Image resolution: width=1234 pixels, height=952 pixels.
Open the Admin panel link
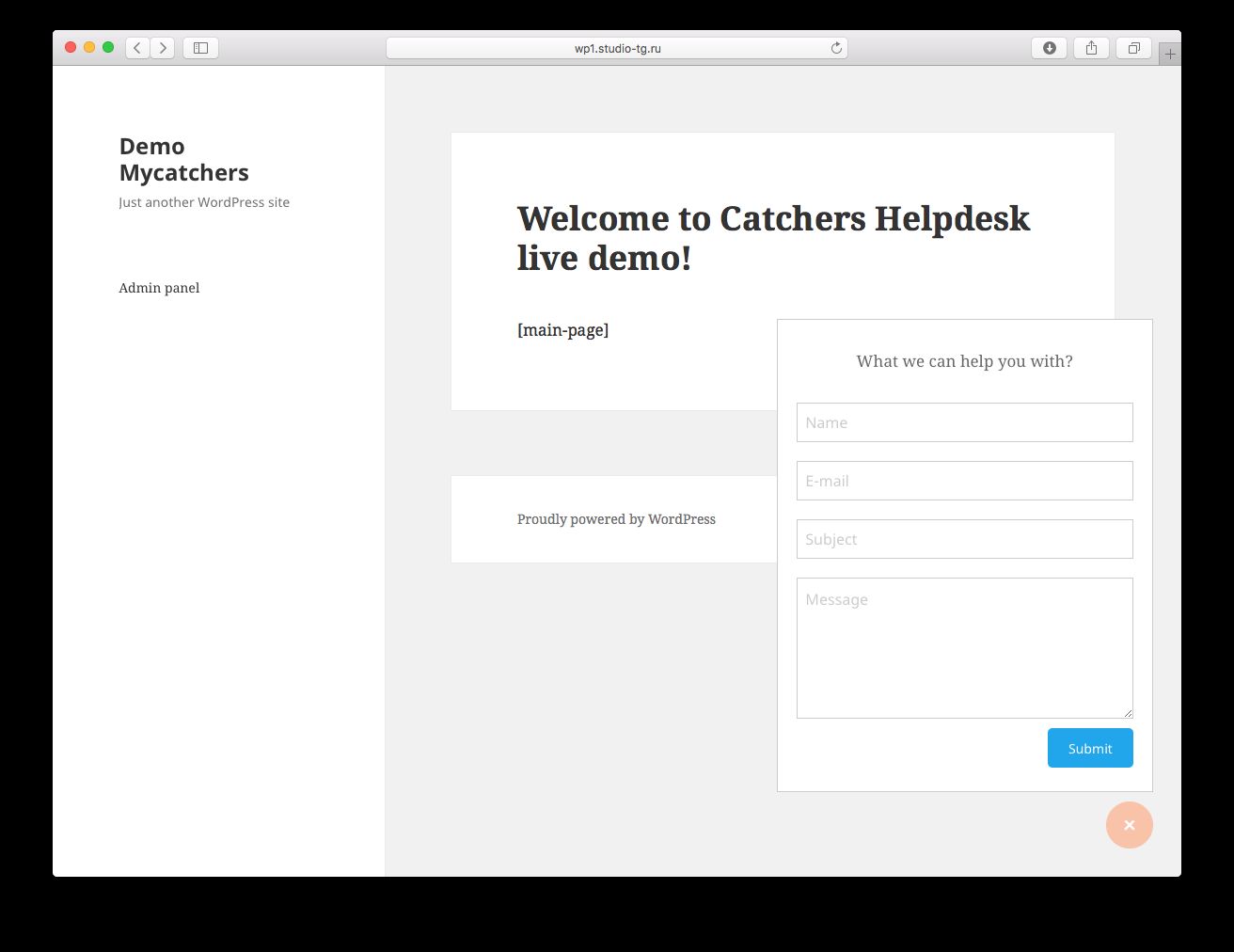pos(159,288)
